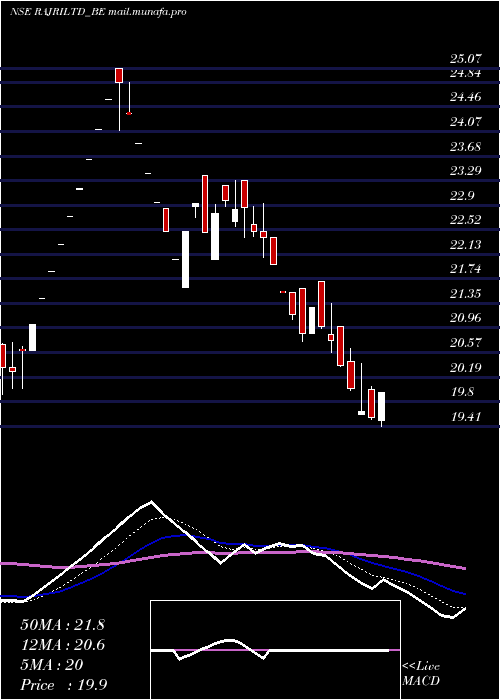Select the 12MA : 20.6 readout

pos(62,645)
